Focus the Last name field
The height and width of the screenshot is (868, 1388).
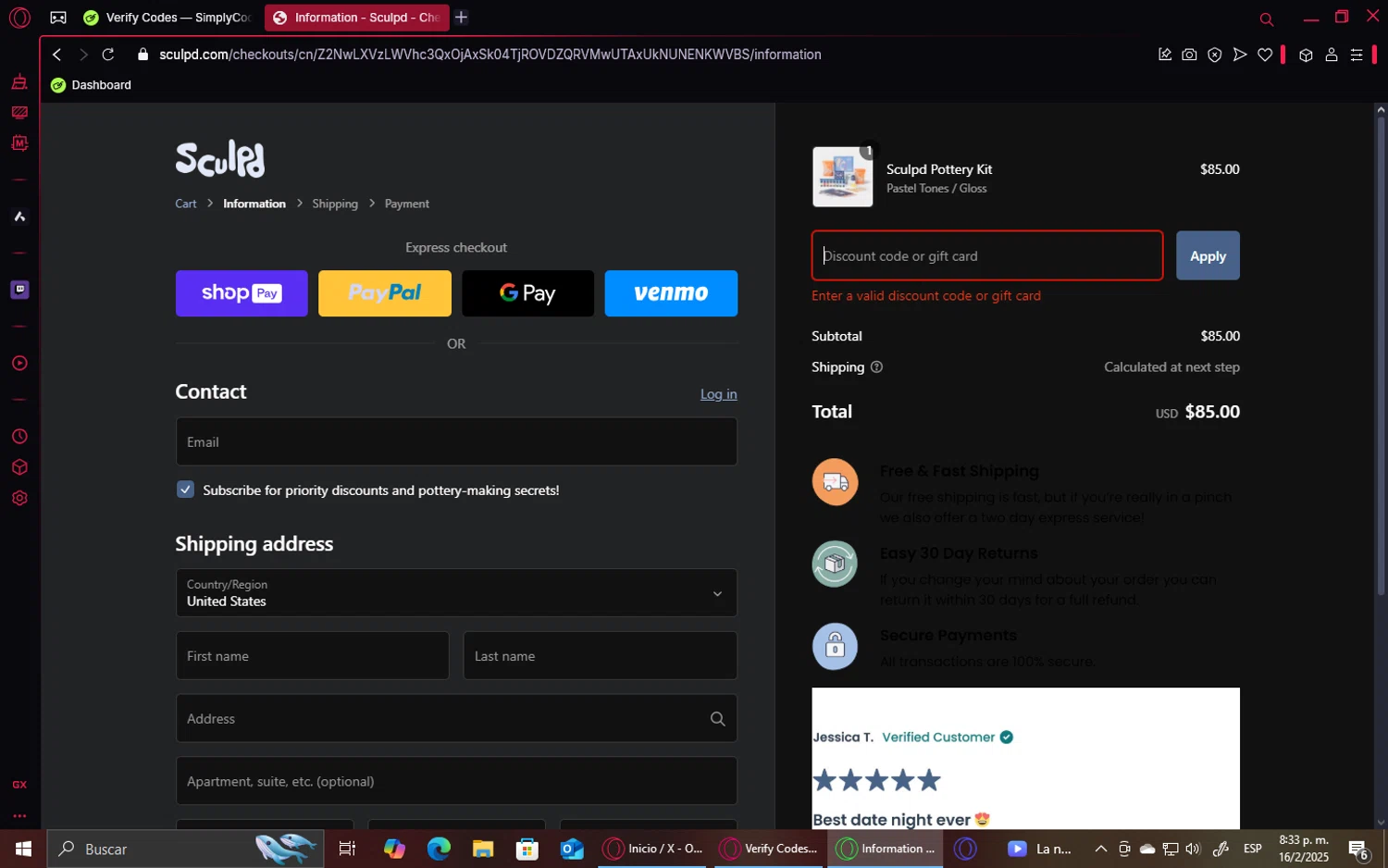tap(601, 656)
